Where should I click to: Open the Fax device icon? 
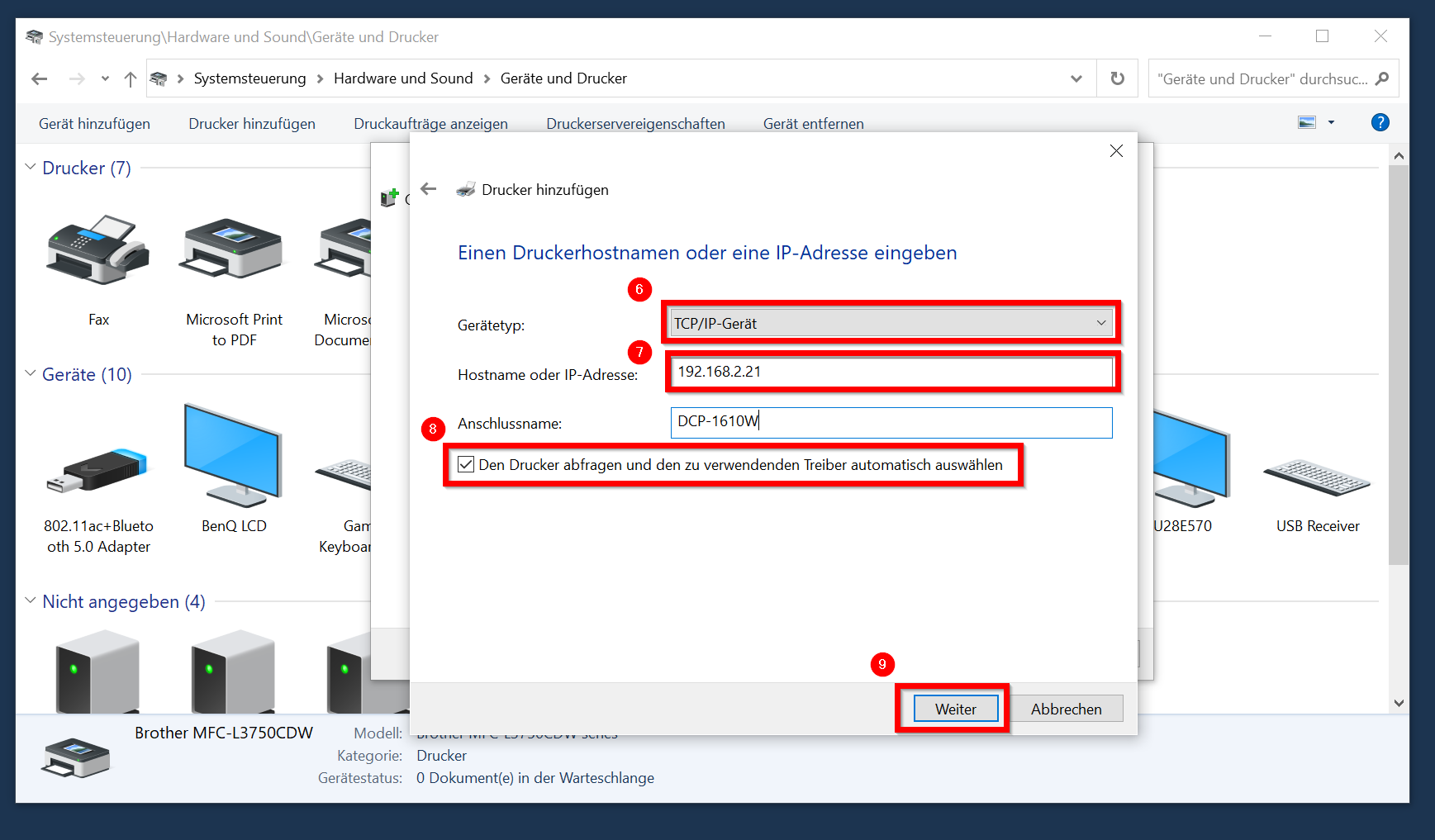pyautogui.click(x=98, y=251)
